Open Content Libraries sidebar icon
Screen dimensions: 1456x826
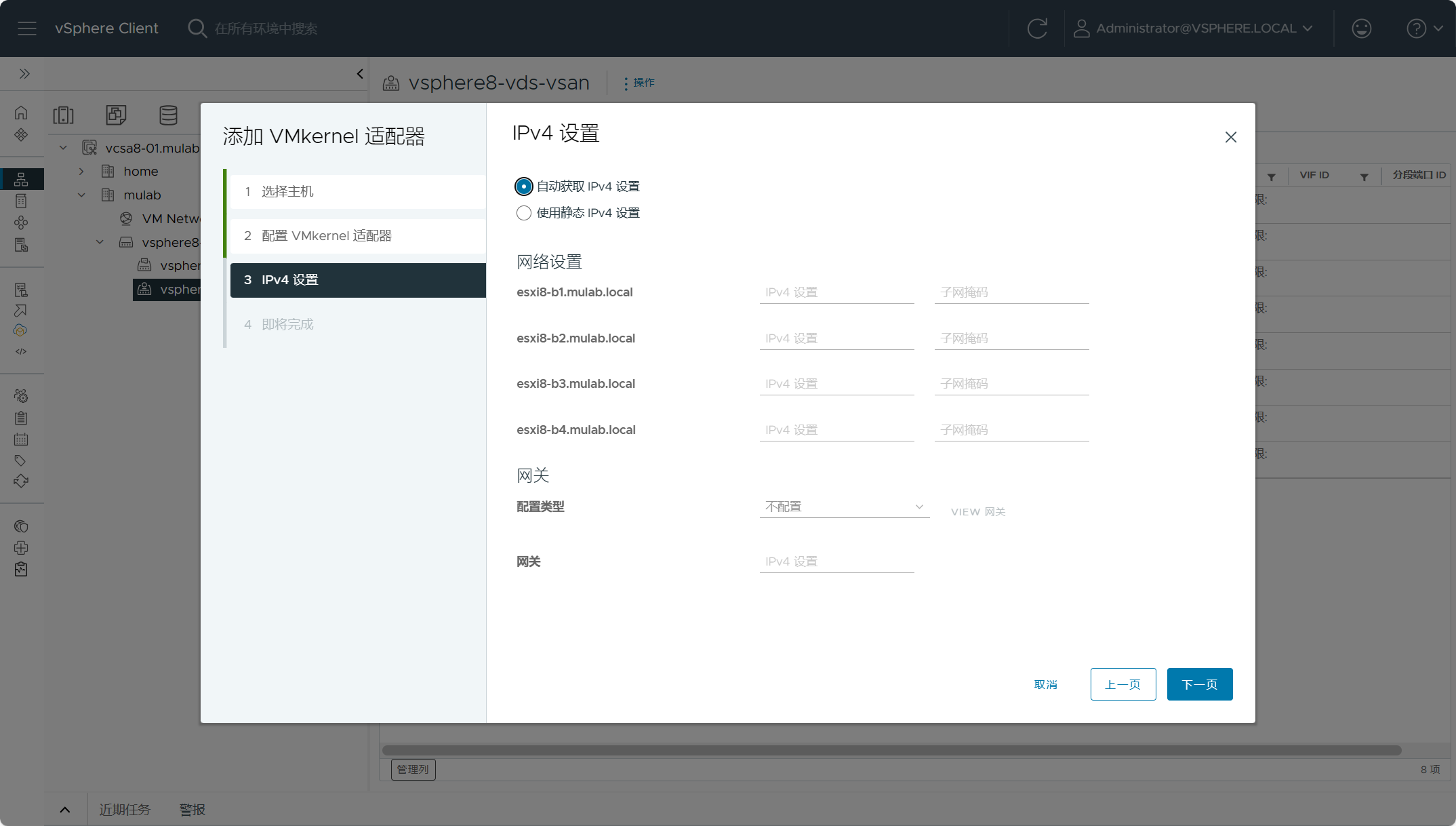click(x=21, y=201)
